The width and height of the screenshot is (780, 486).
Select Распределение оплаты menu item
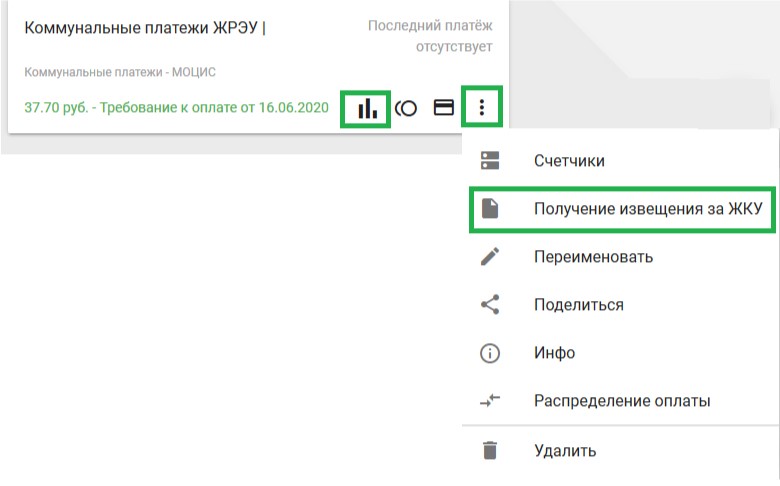[621, 401]
